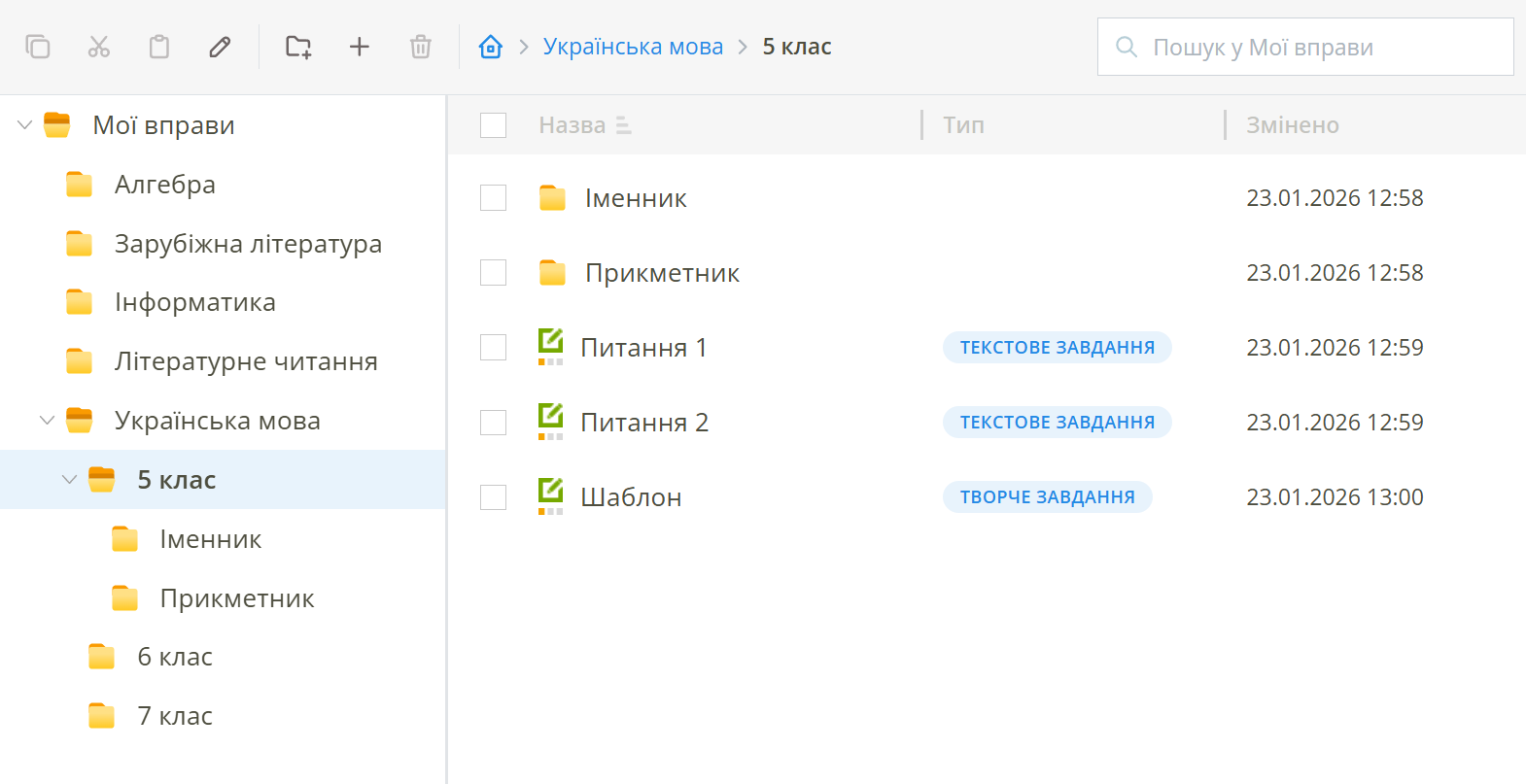
Task: Click the search magnifier icon
Action: 1127,47
